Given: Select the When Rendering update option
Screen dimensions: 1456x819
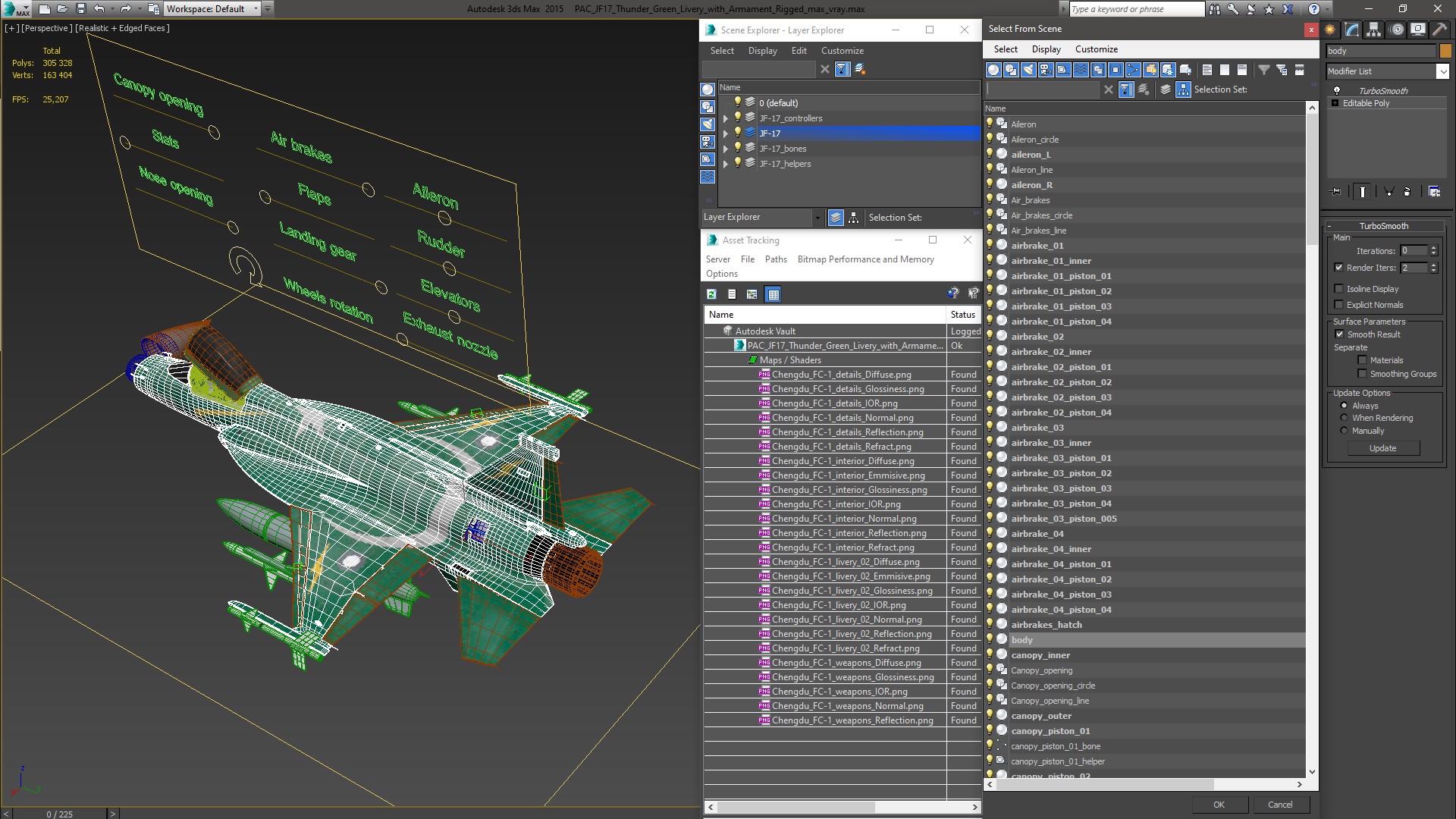Looking at the screenshot, I should click(x=1344, y=418).
